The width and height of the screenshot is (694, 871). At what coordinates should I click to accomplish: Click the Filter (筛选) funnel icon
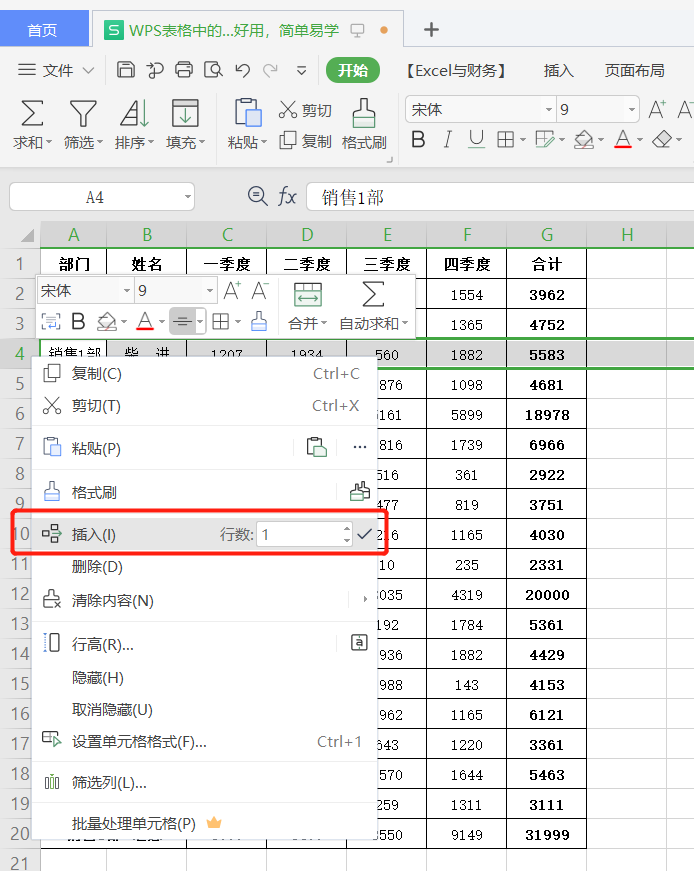point(83,113)
